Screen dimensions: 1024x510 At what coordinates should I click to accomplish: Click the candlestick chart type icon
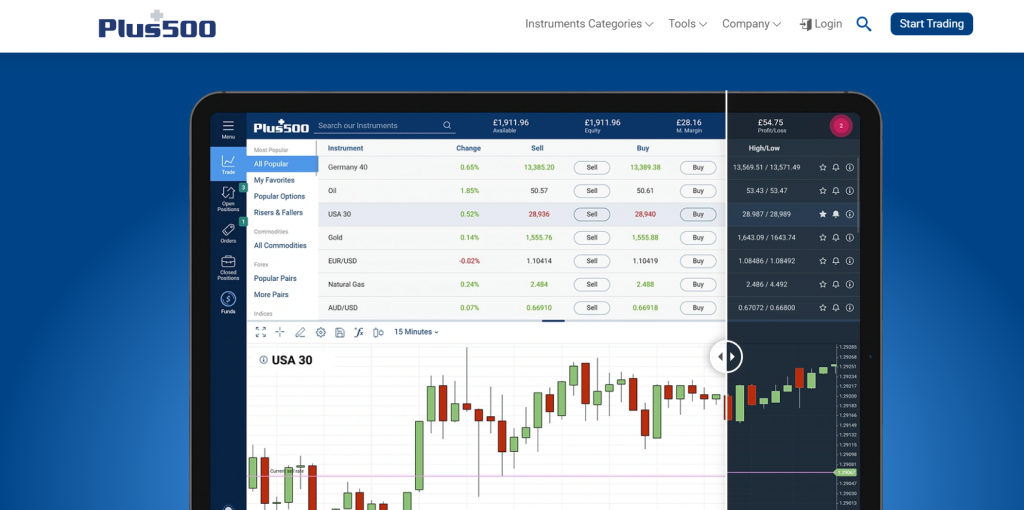378,332
